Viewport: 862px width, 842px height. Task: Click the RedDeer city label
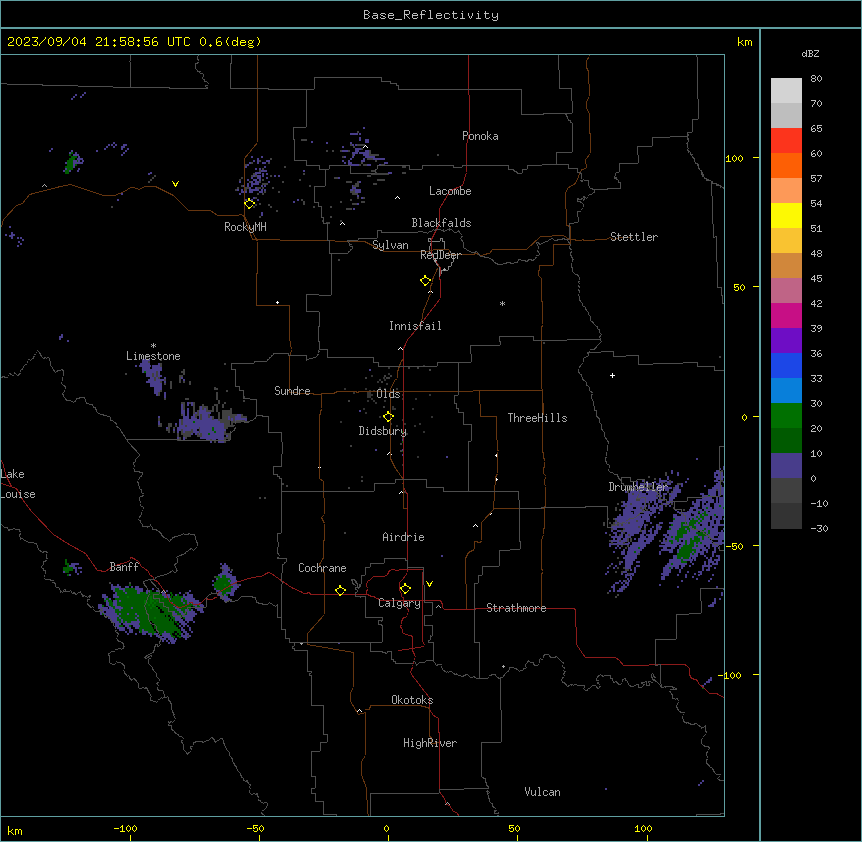(440, 255)
